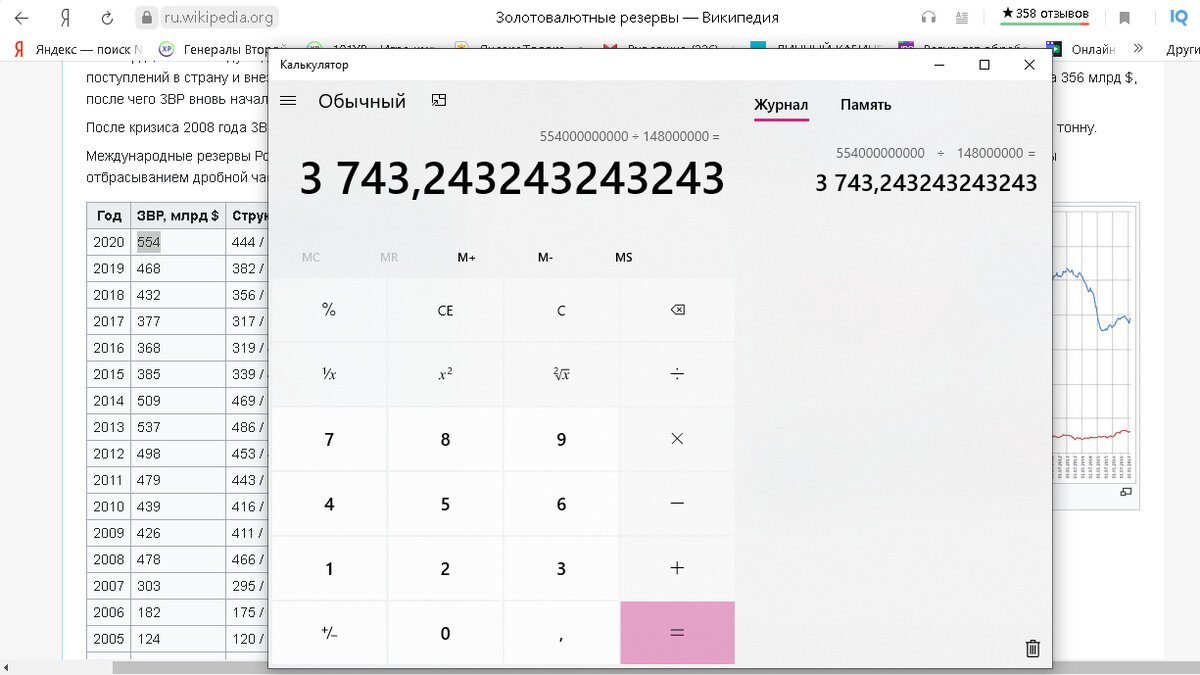
Task: Click digit 1 on calculator keypad
Action: (329, 568)
